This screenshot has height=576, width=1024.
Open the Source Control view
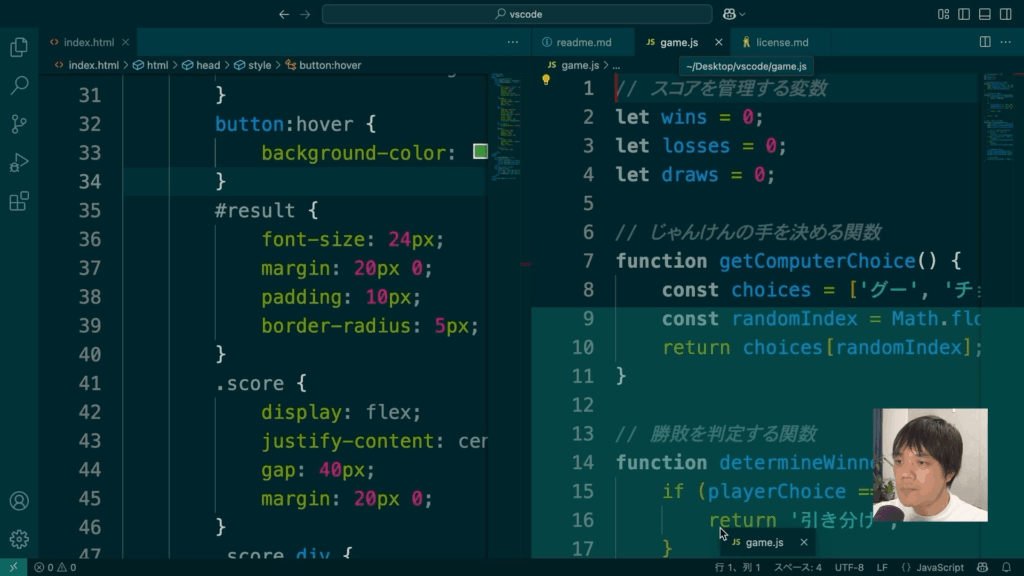18,124
